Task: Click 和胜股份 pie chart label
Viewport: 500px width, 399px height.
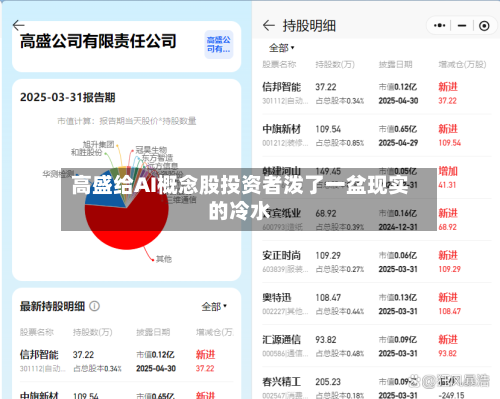Action: tap(86, 153)
